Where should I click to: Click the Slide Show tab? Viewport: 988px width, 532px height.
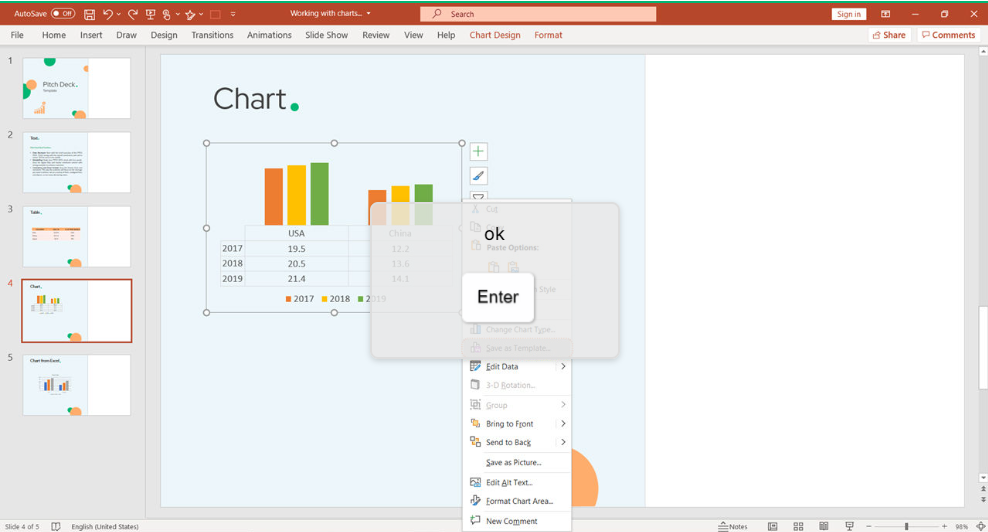326,35
